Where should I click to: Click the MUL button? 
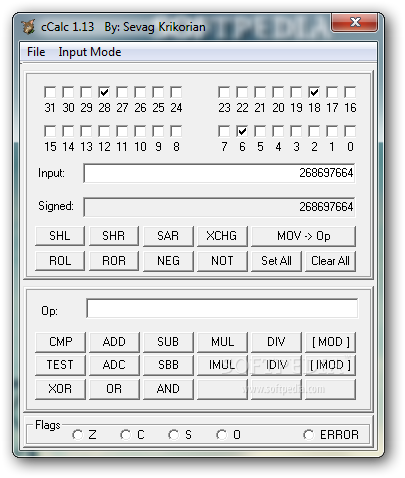coord(222,342)
